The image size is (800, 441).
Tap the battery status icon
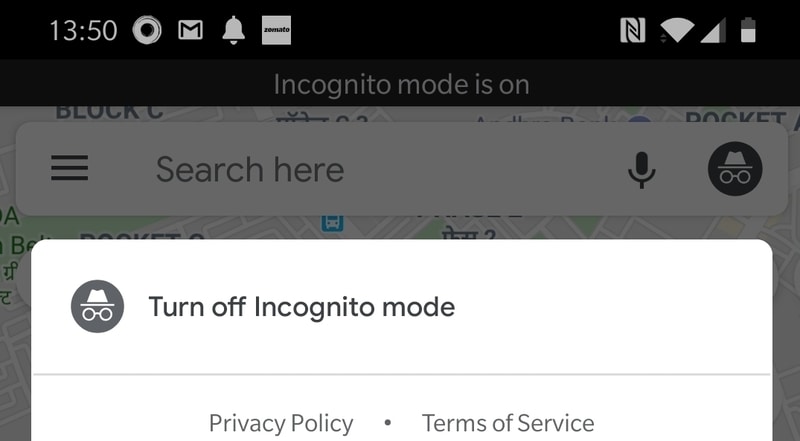748,31
